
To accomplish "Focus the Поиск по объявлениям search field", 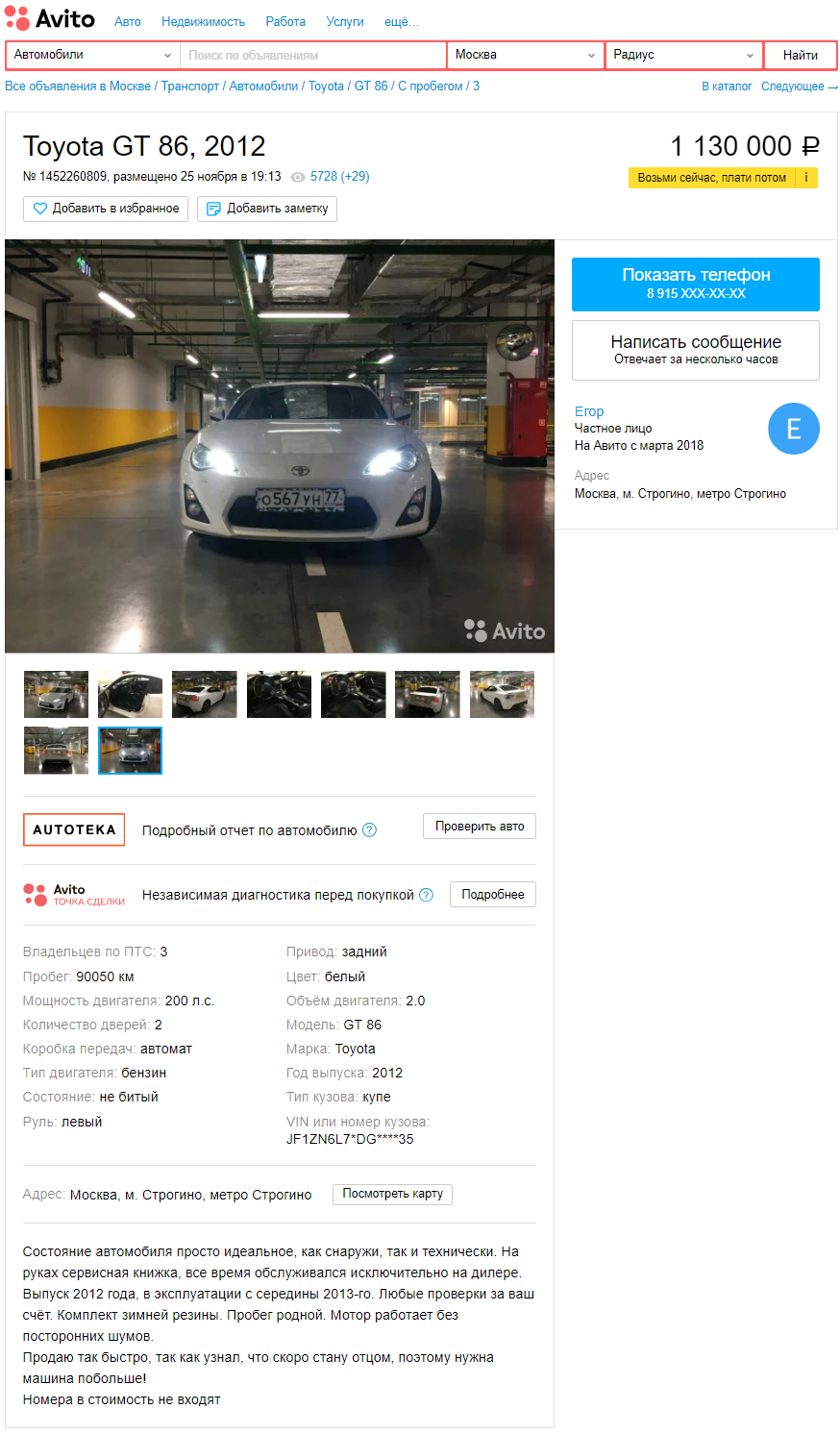I will pyautogui.click(x=313, y=55).
